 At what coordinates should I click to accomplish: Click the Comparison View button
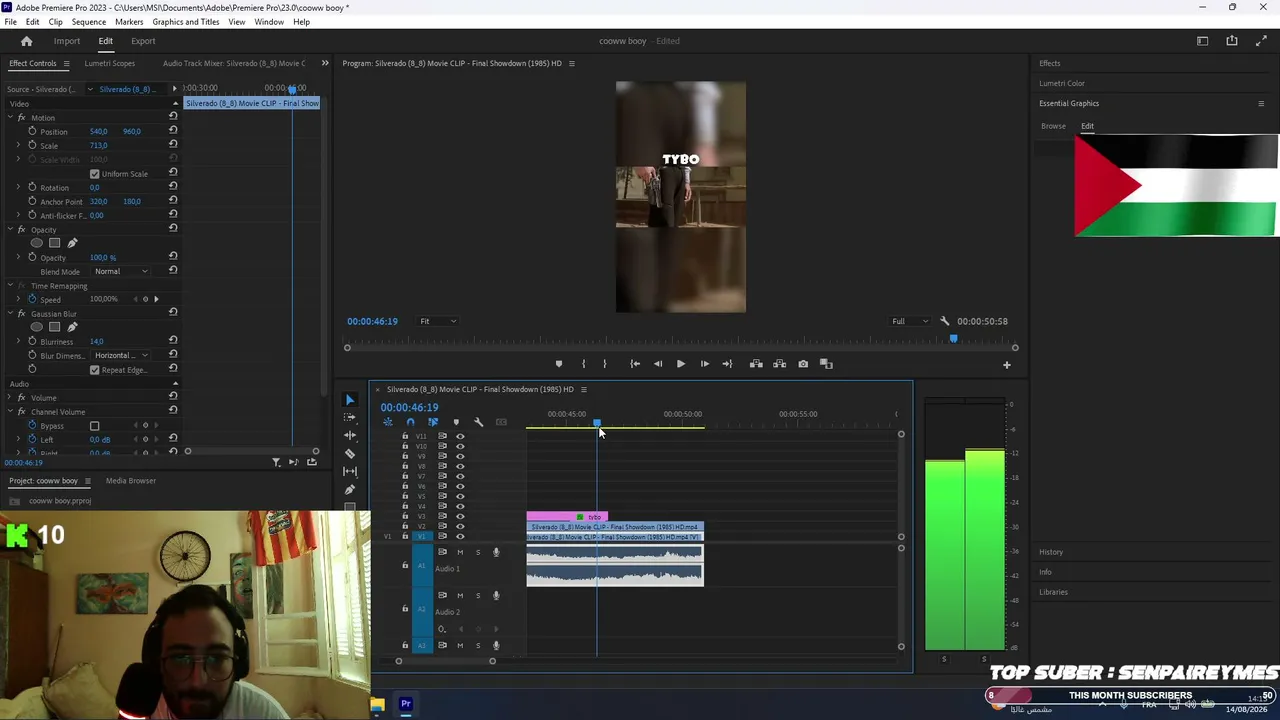coord(826,364)
